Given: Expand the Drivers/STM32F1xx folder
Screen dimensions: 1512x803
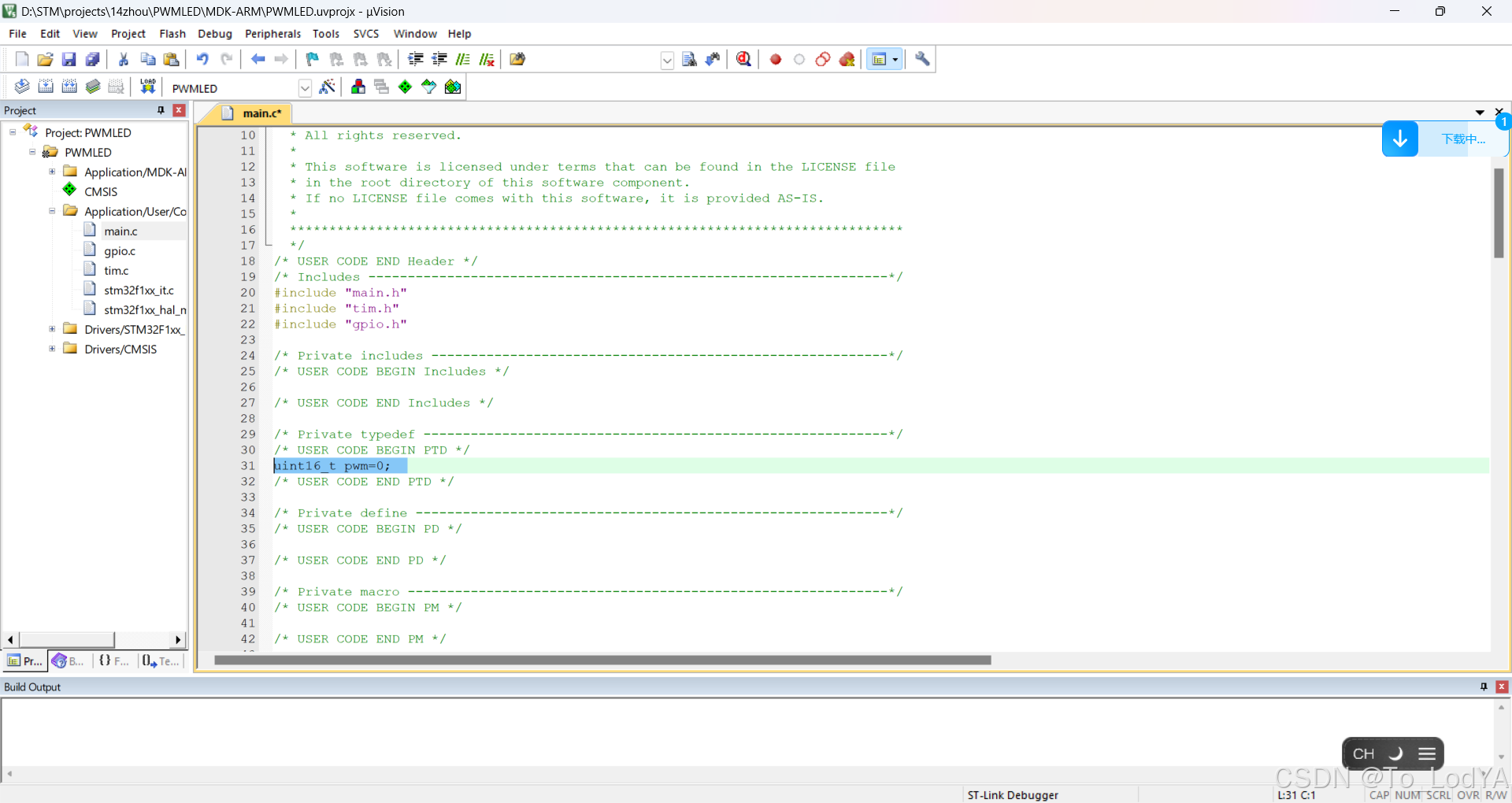Looking at the screenshot, I should pyautogui.click(x=52, y=329).
